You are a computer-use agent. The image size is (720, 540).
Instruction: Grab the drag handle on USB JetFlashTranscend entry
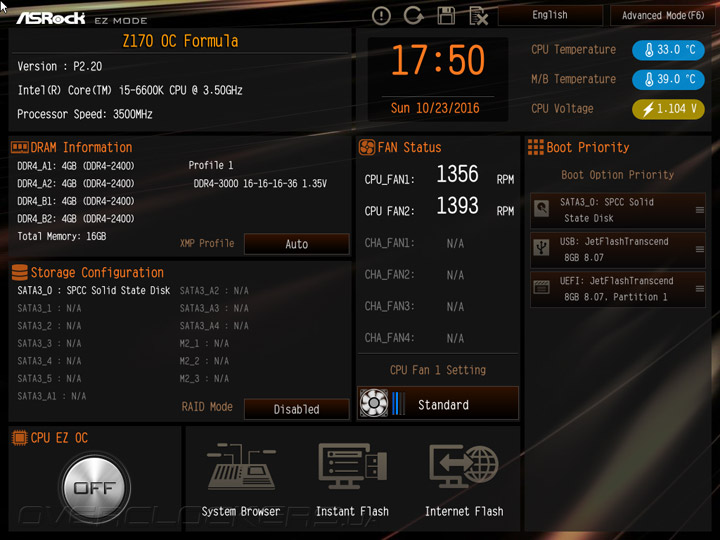tap(700, 249)
